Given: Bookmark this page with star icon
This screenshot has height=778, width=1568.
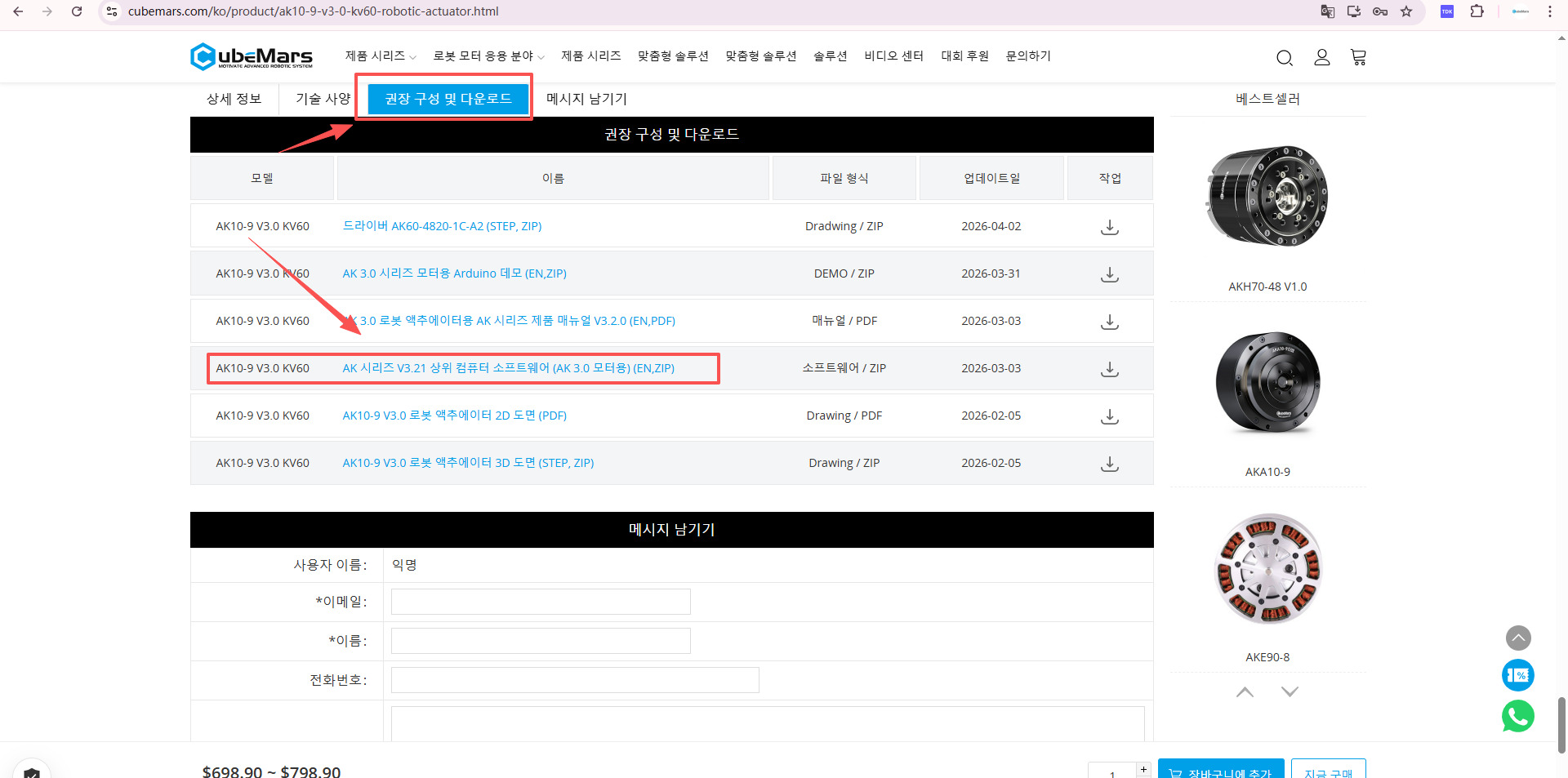Looking at the screenshot, I should pos(1405,11).
